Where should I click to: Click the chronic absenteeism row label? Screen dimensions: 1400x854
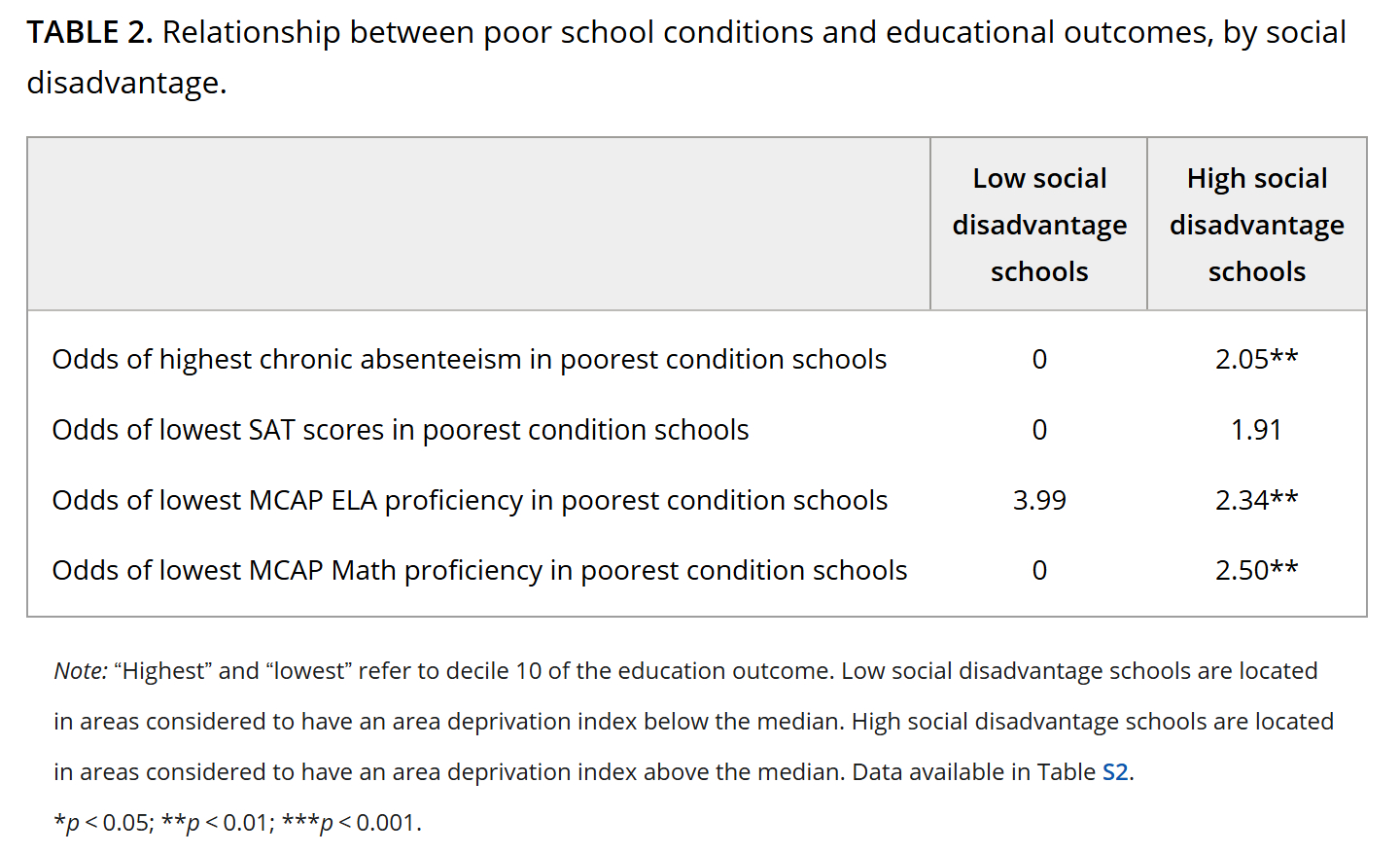(469, 360)
